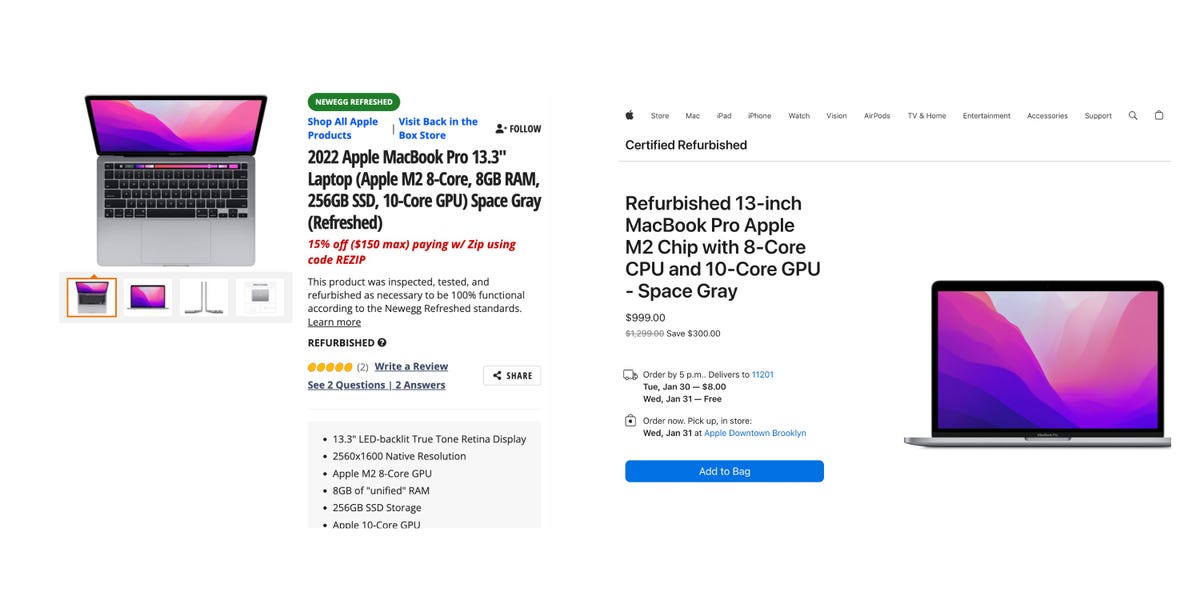Select the first MacBook thumbnail image
The image size is (1200, 600).
coord(91,296)
